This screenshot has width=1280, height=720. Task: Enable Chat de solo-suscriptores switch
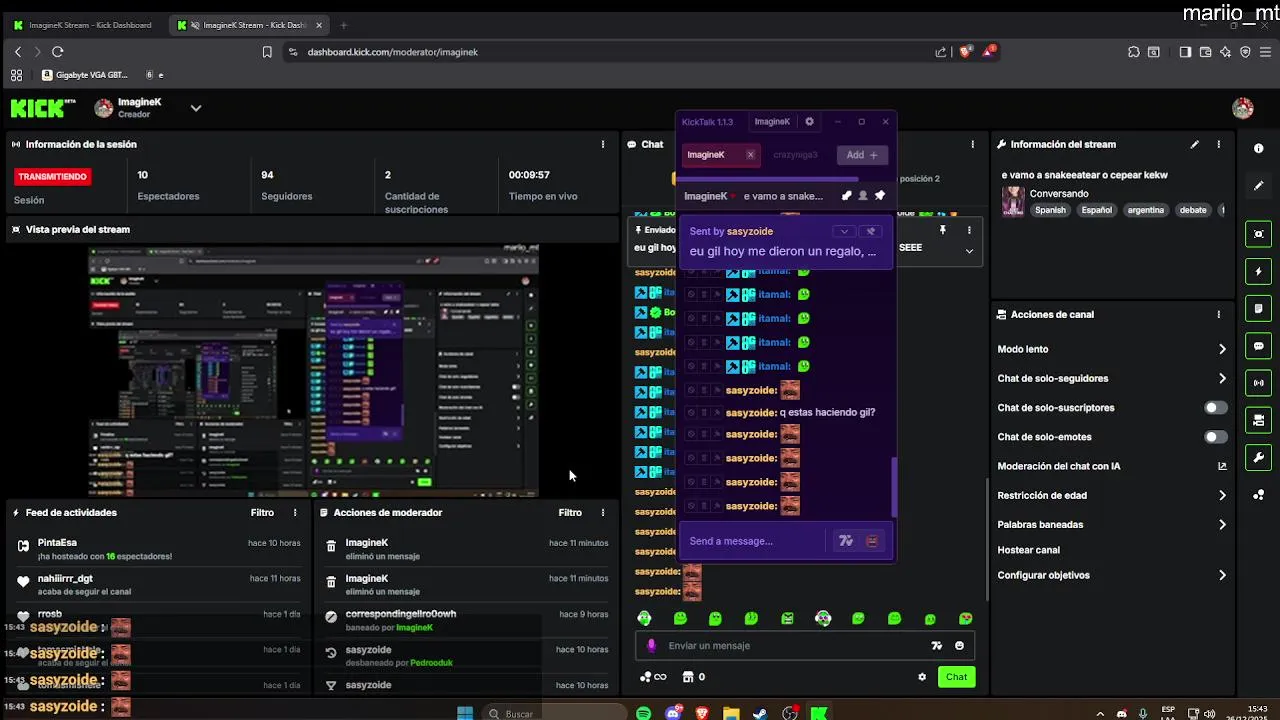point(1215,408)
